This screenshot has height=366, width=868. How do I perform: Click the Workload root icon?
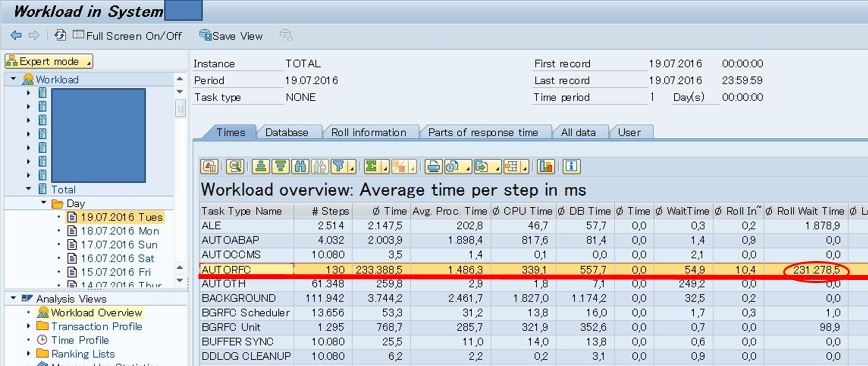pos(28,79)
